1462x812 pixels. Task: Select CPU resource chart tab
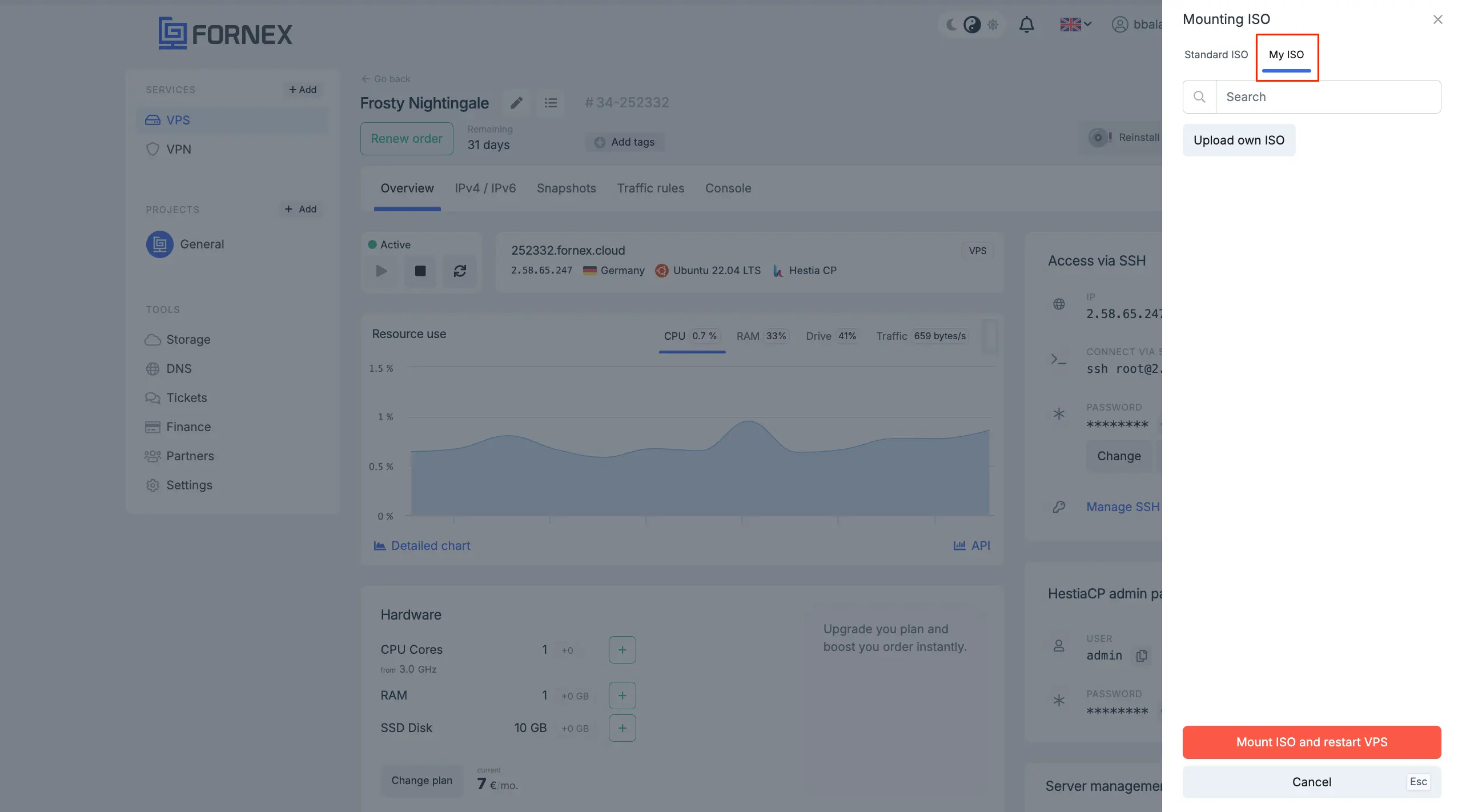[692, 336]
